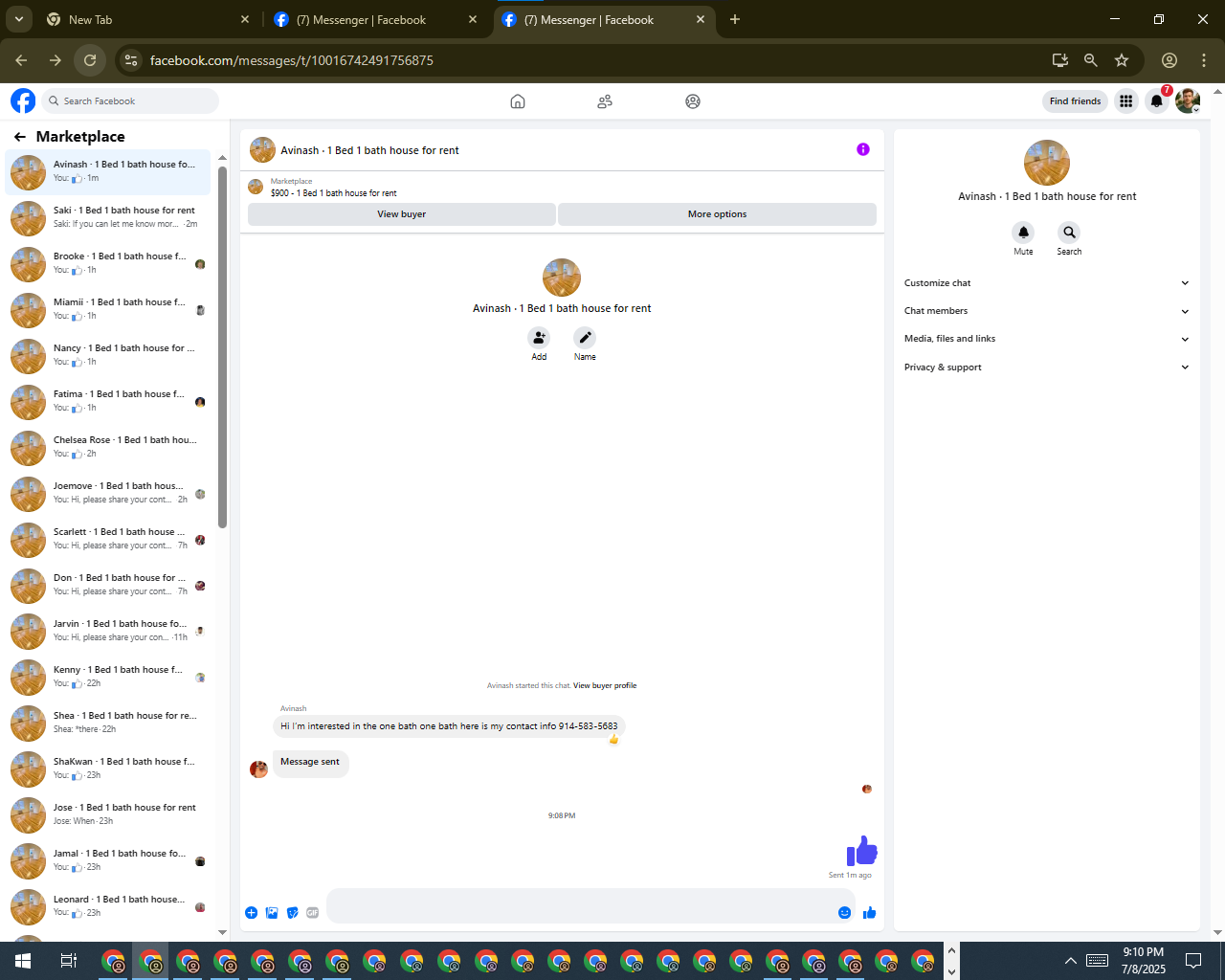Screen dimensions: 1225x980
Task: Open the Groups icon in top navigation
Action: coord(693,101)
